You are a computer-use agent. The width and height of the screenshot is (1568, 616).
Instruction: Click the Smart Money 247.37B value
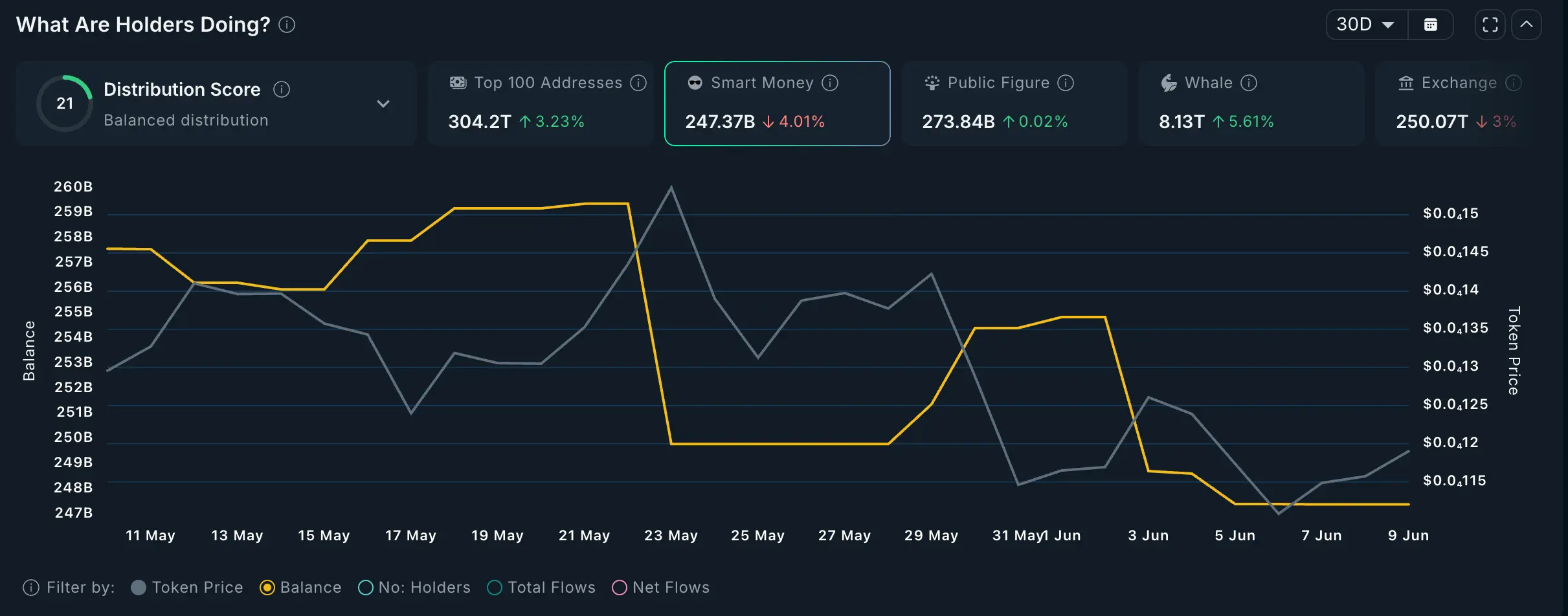(719, 121)
